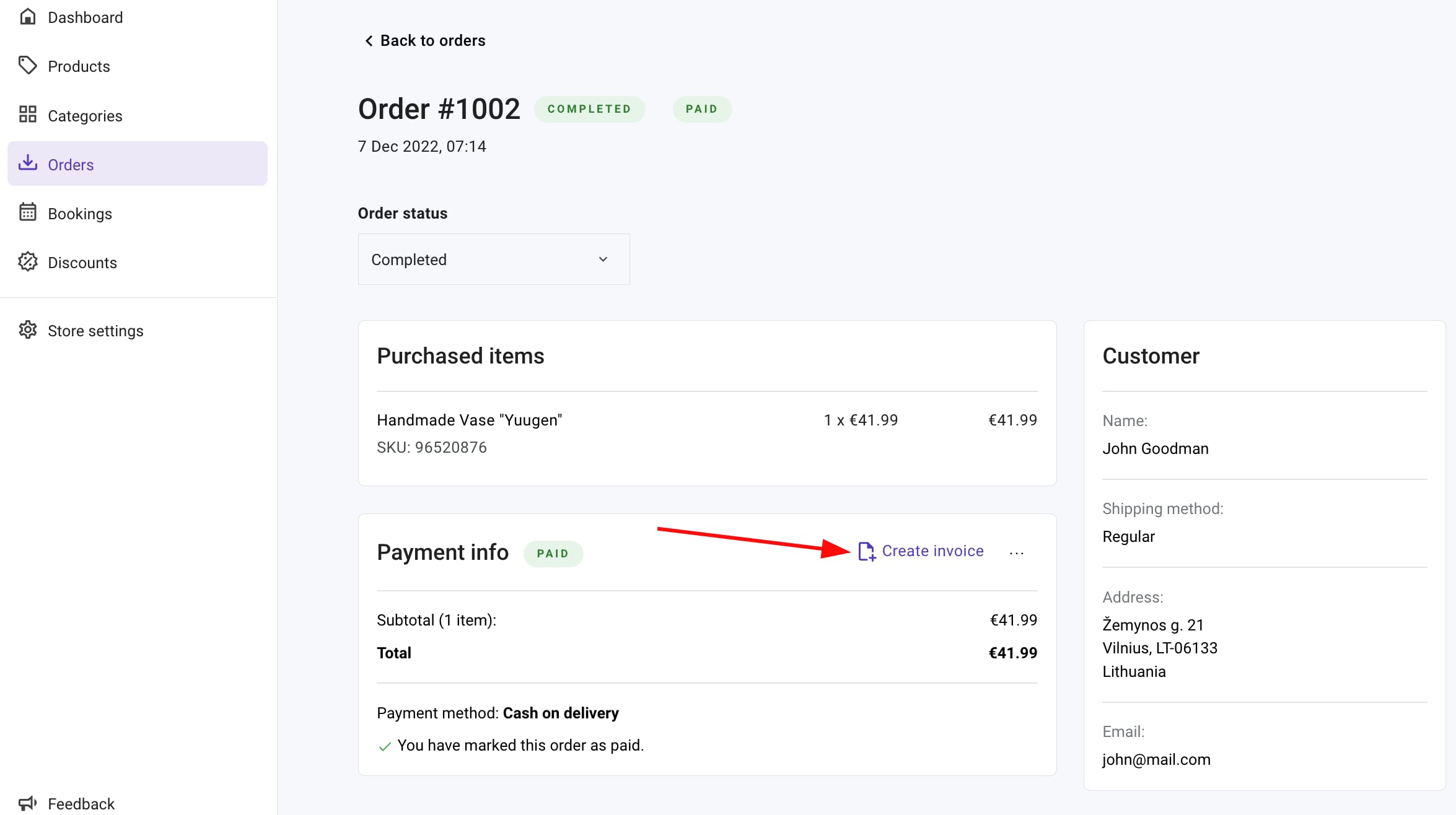The image size is (1456, 815).
Task: Open the three-dot menu in Payment info
Action: click(x=1016, y=553)
